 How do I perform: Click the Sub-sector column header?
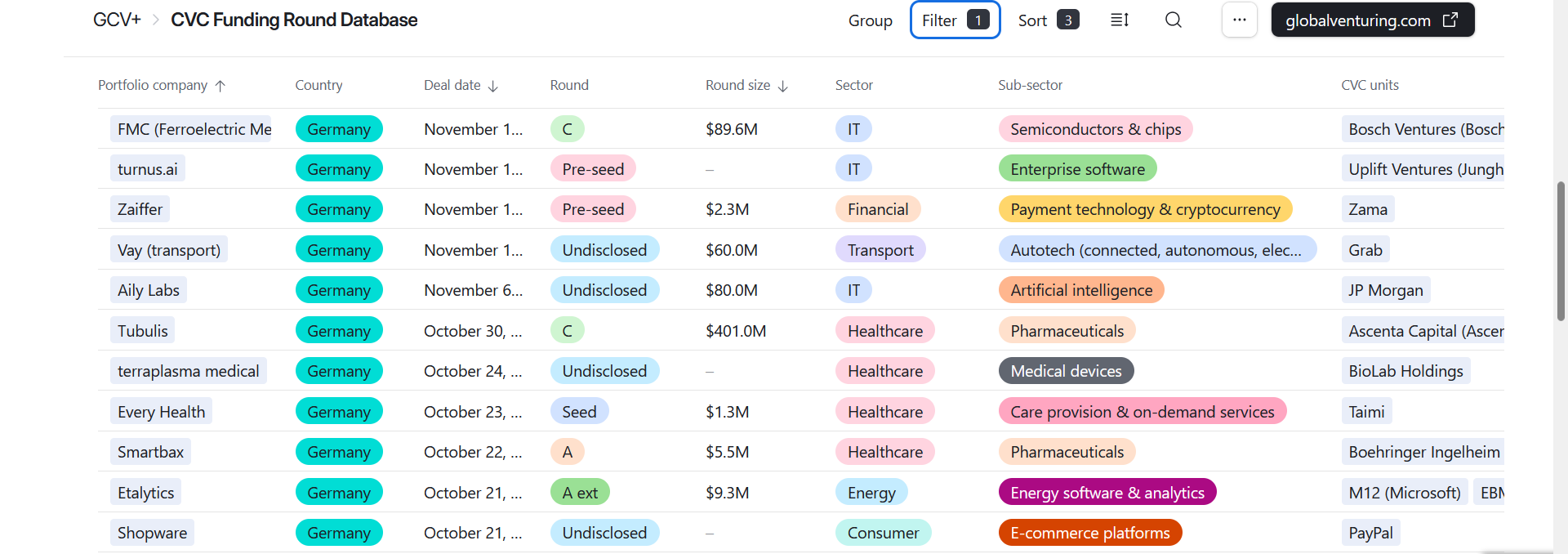tap(1030, 86)
